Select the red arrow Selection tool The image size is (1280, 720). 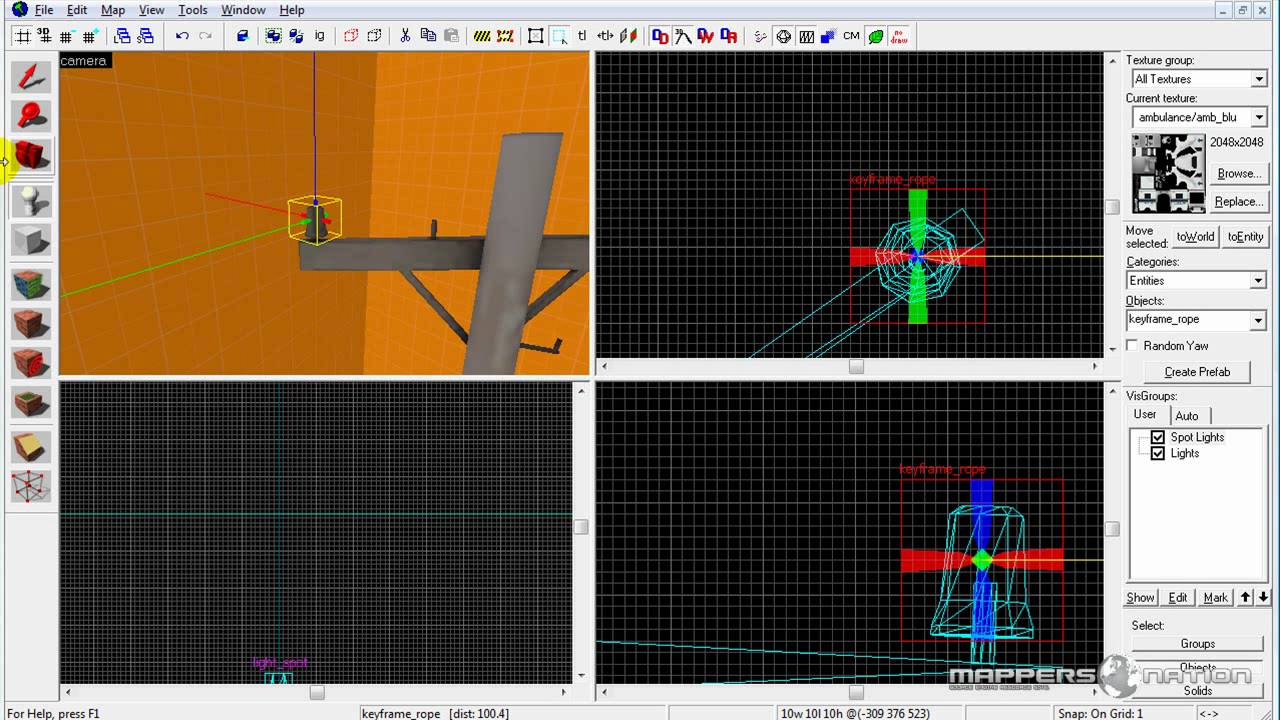coord(31,78)
